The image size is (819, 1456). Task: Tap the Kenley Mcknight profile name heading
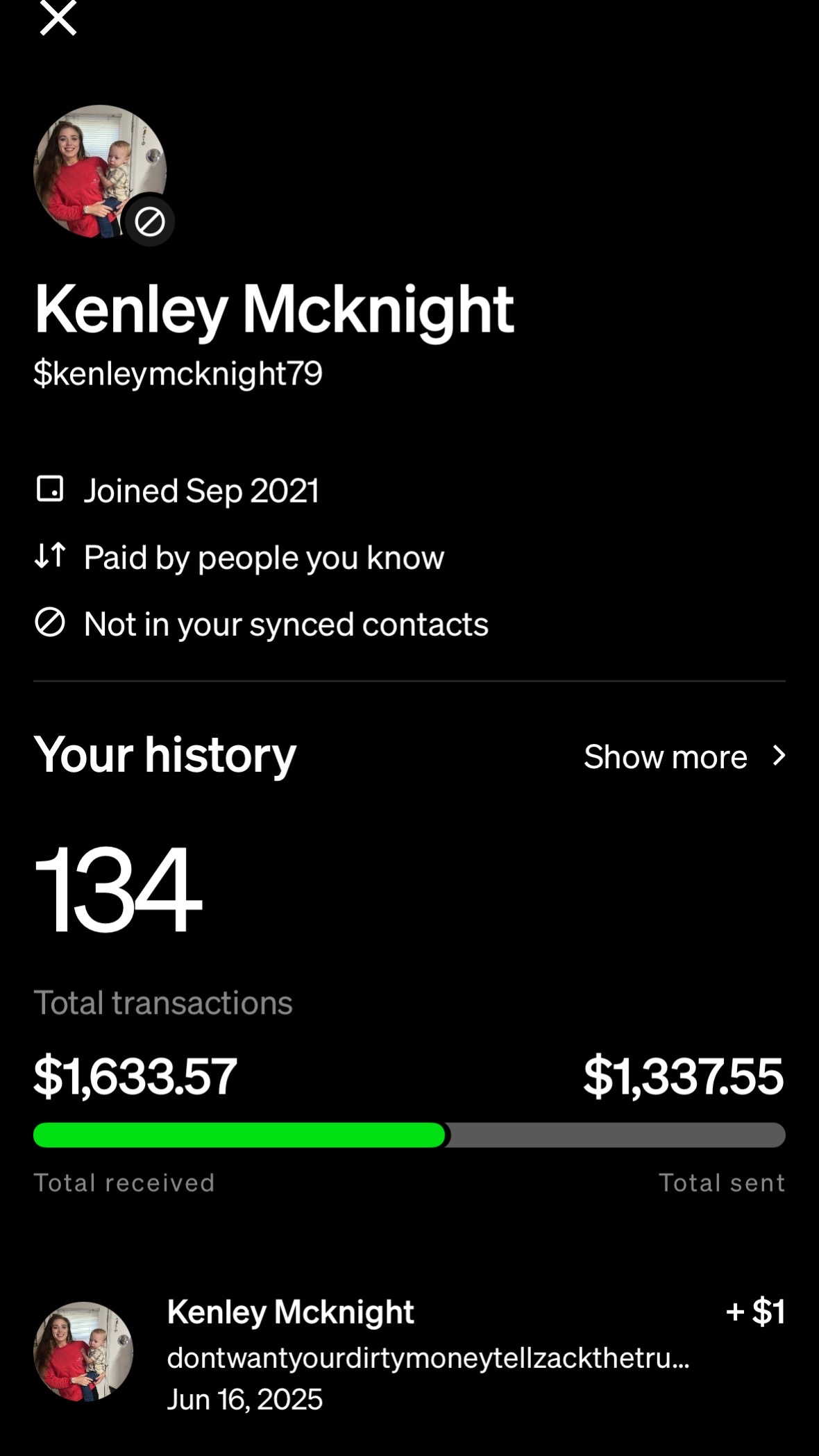point(273,310)
